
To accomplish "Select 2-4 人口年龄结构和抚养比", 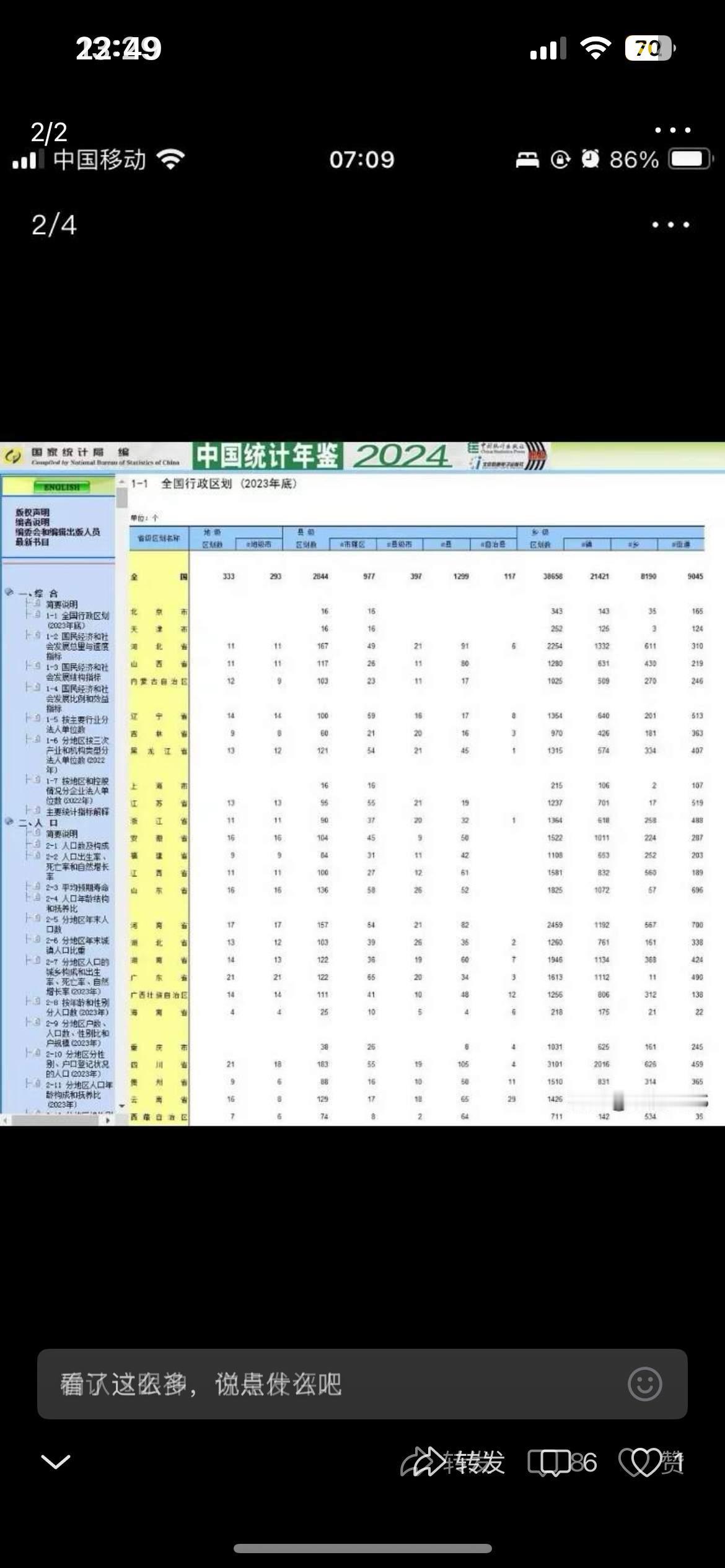I will coord(77,903).
